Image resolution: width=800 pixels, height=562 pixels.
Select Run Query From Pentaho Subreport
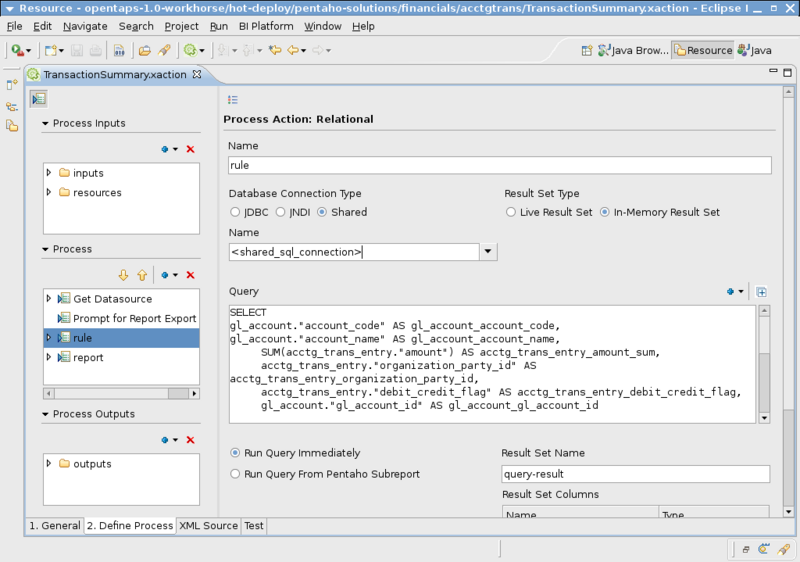coord(235,474)
